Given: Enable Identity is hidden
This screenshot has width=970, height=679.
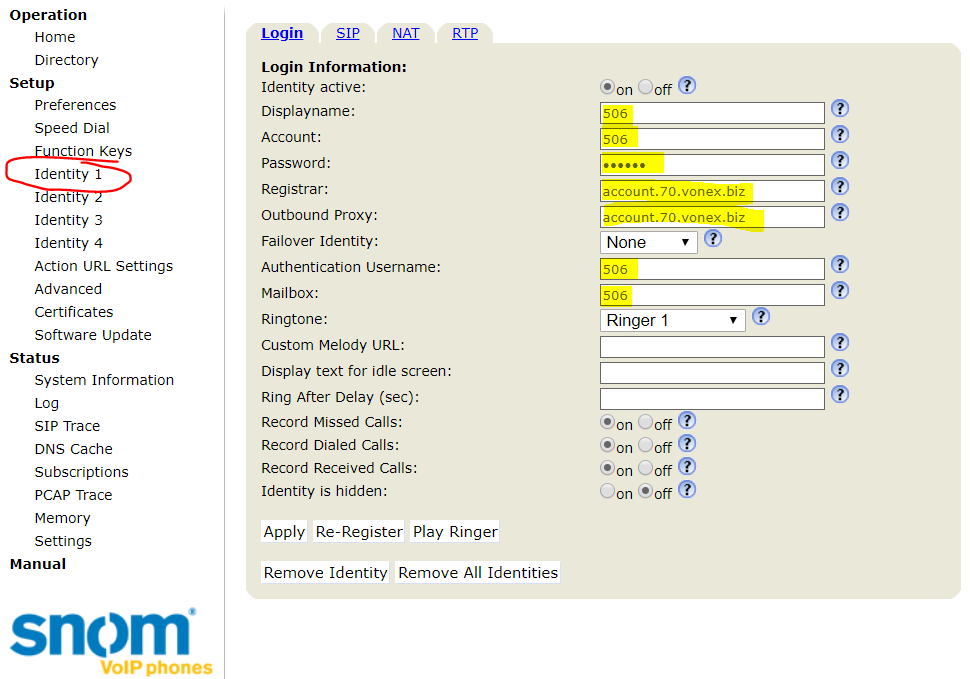Looking at the screenshot, I should point(608,490).
